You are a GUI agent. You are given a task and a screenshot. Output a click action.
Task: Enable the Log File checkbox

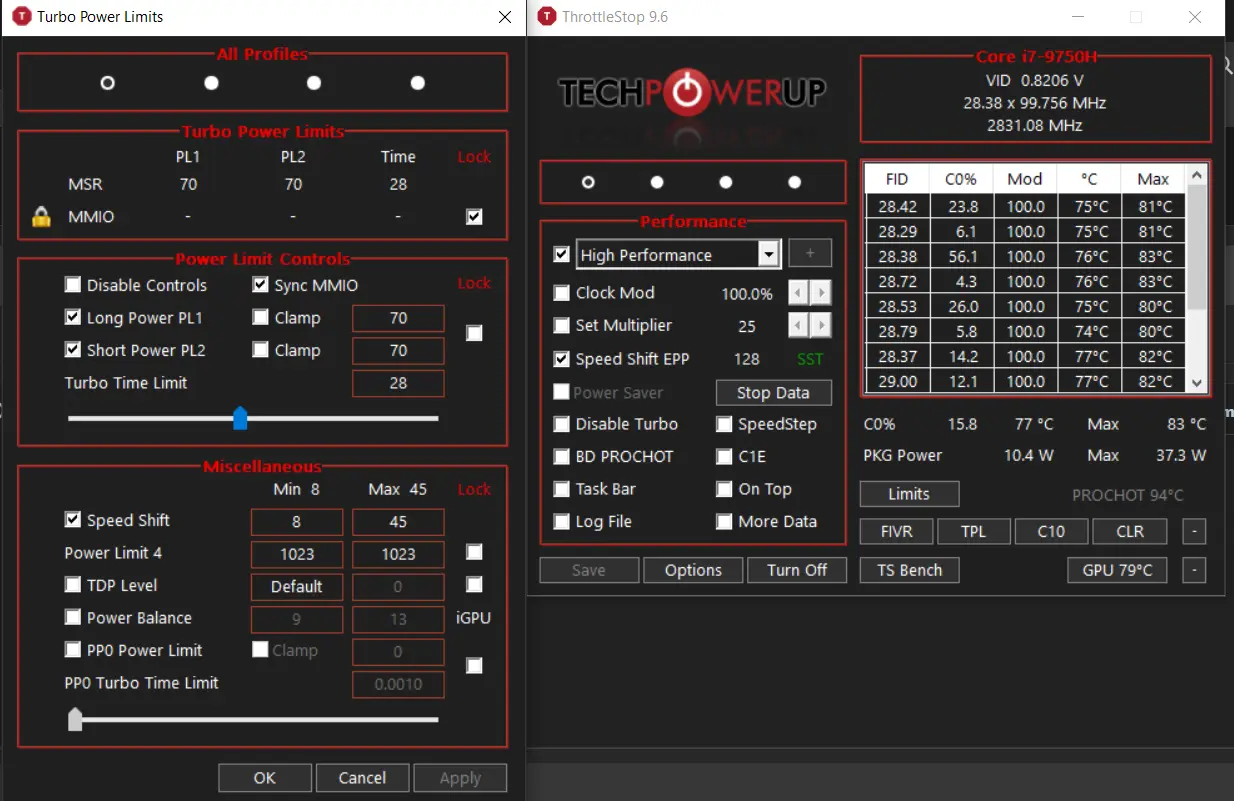[x=562, y=522]
